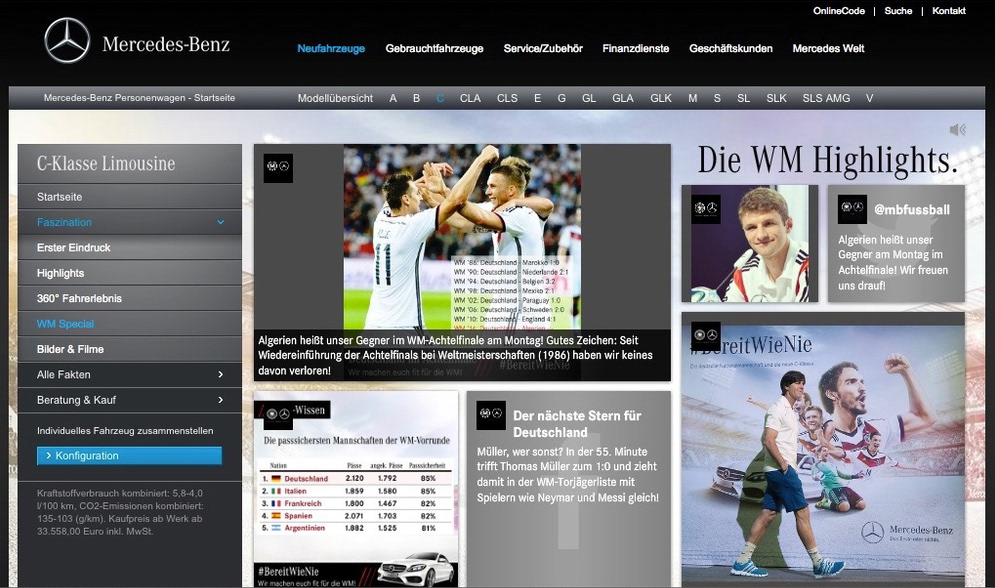Open the Suche link at top
995x588 pixels.
[899, 11]
